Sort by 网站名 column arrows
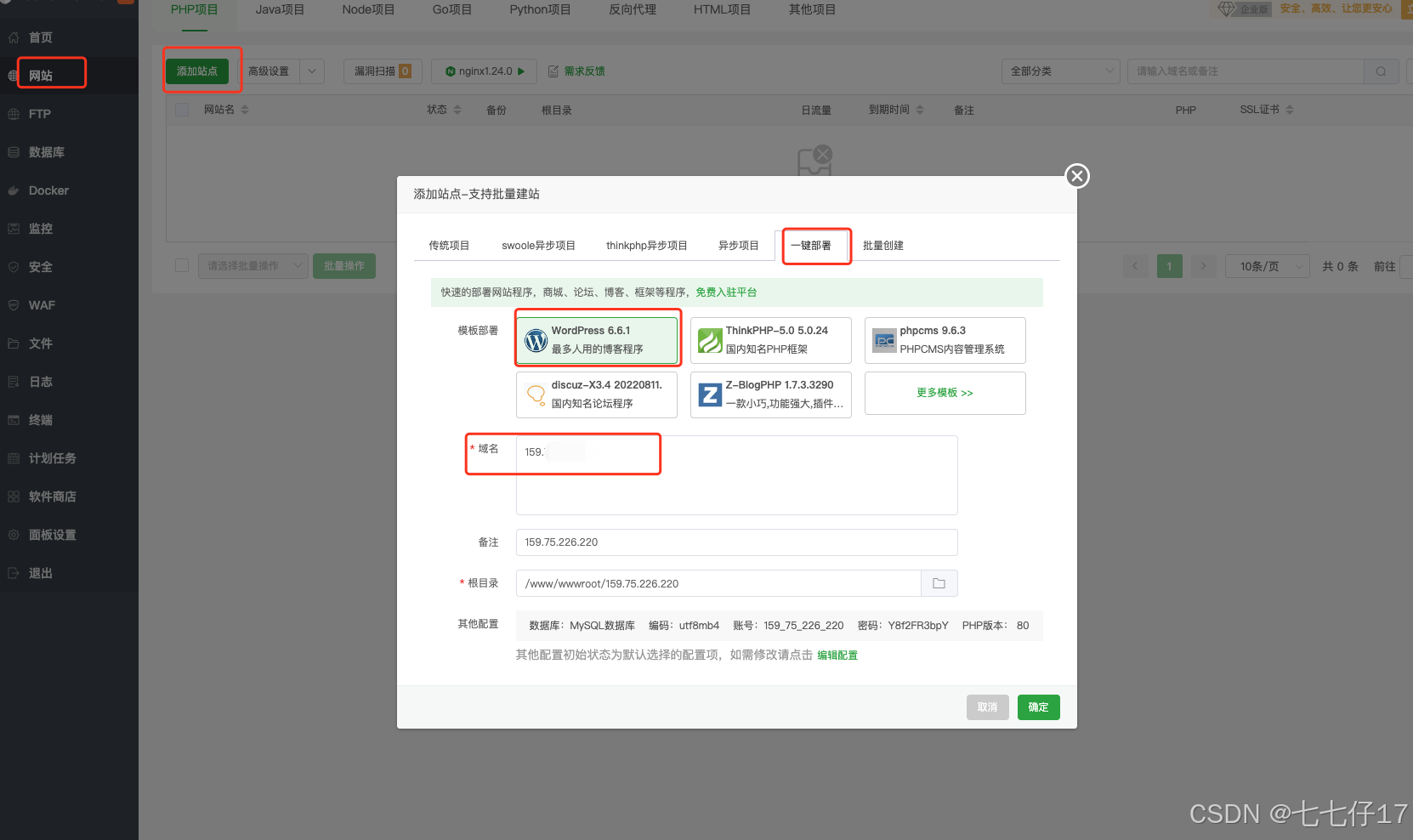This screenshot has width=1413, height=840. click(245, 110)
